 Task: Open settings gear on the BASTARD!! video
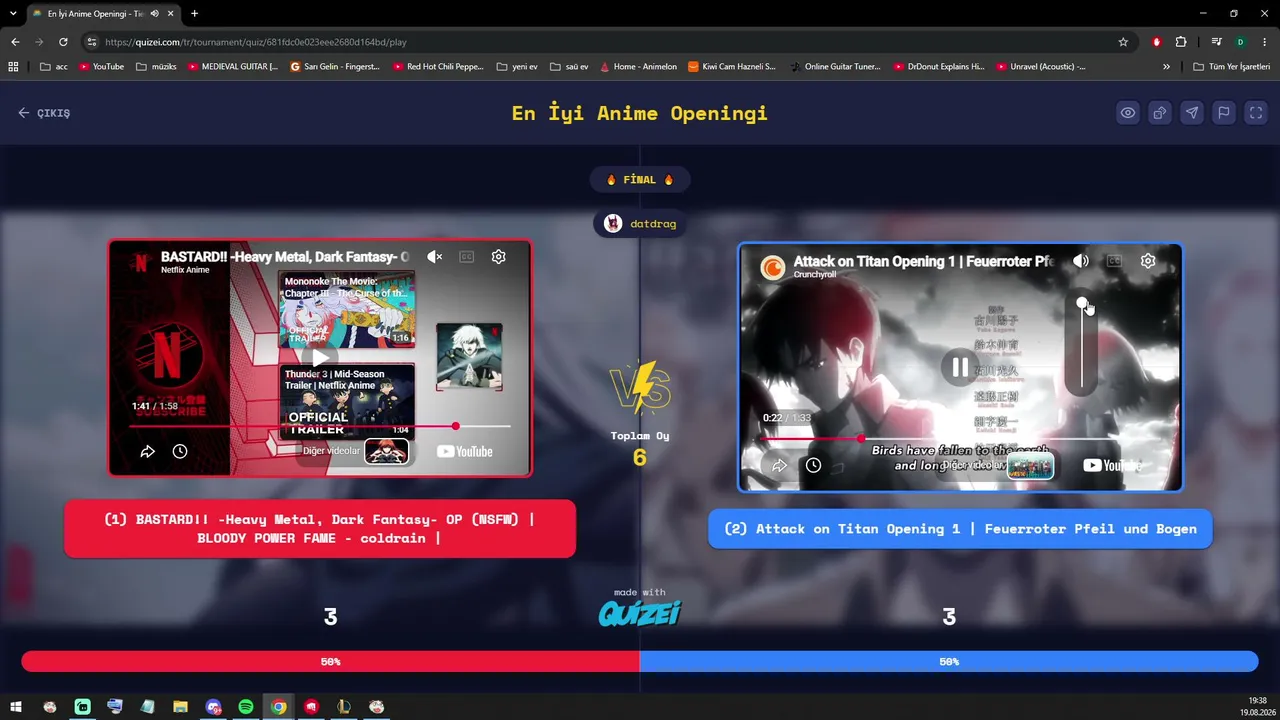click(498, 257)
